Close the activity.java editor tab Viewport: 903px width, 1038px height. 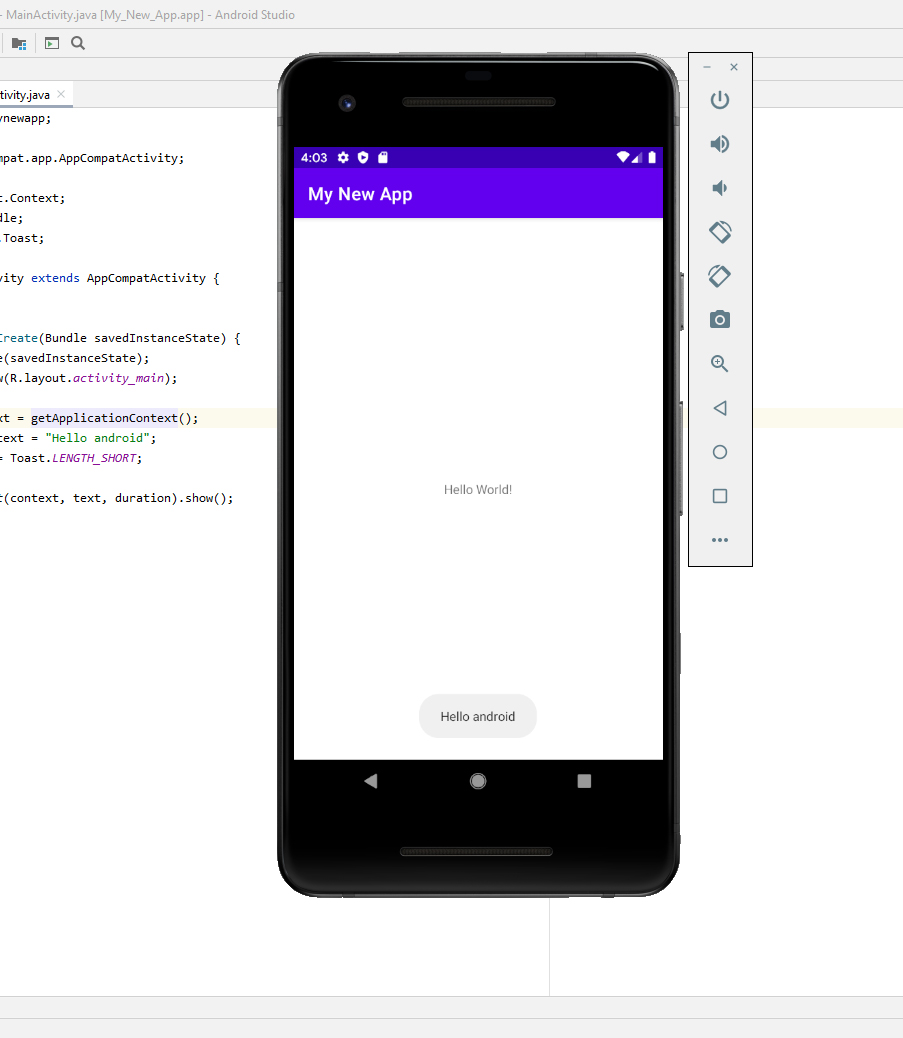(x=60, y=93)
